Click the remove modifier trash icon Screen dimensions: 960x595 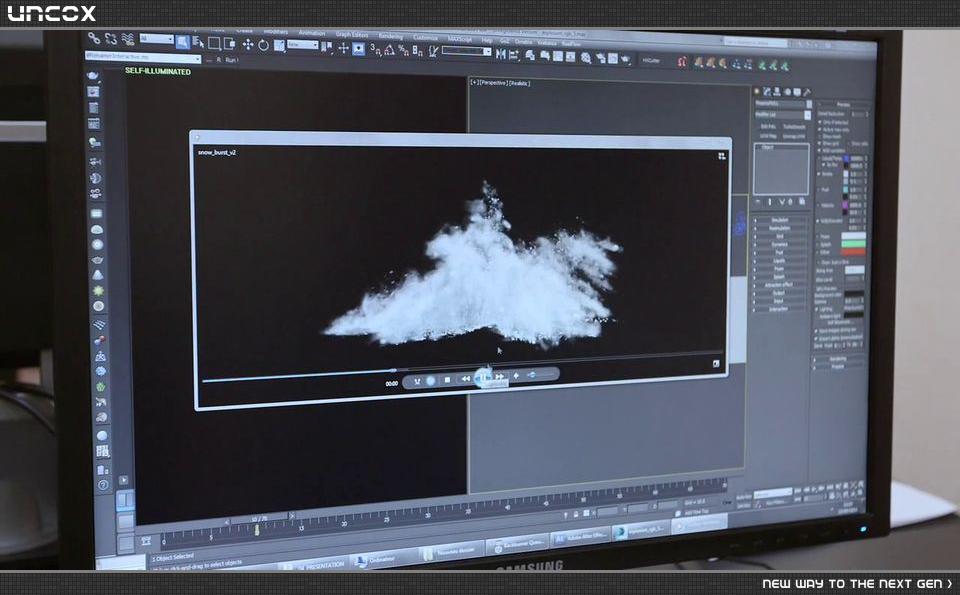point(790,202)
